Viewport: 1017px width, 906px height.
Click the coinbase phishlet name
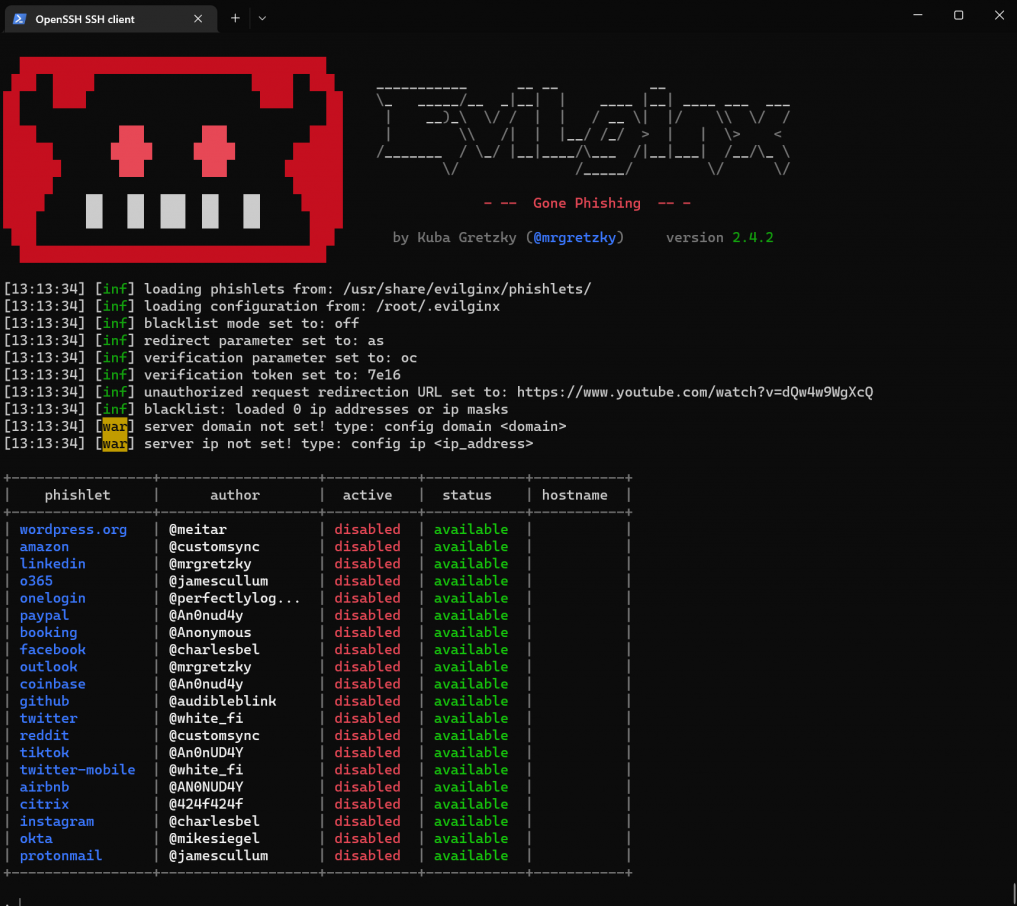[x=53, y=684]
